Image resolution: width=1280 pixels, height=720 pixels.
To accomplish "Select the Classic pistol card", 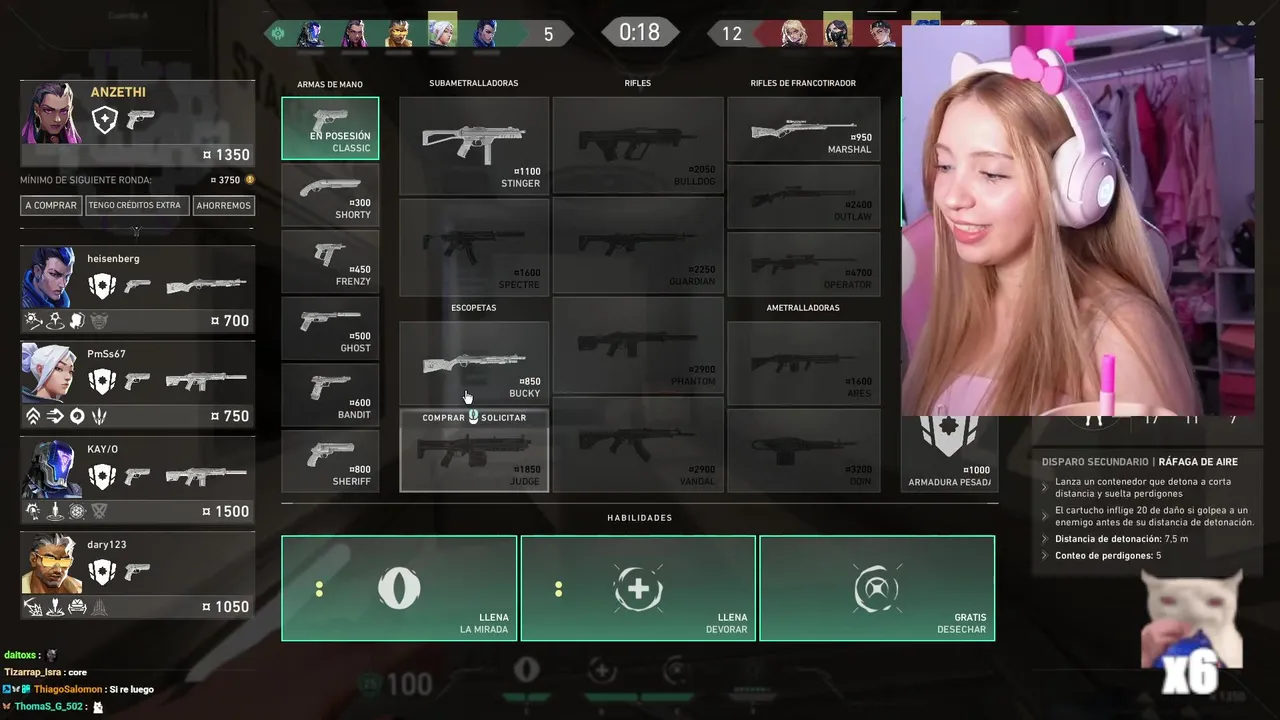I will pos(330,128).
